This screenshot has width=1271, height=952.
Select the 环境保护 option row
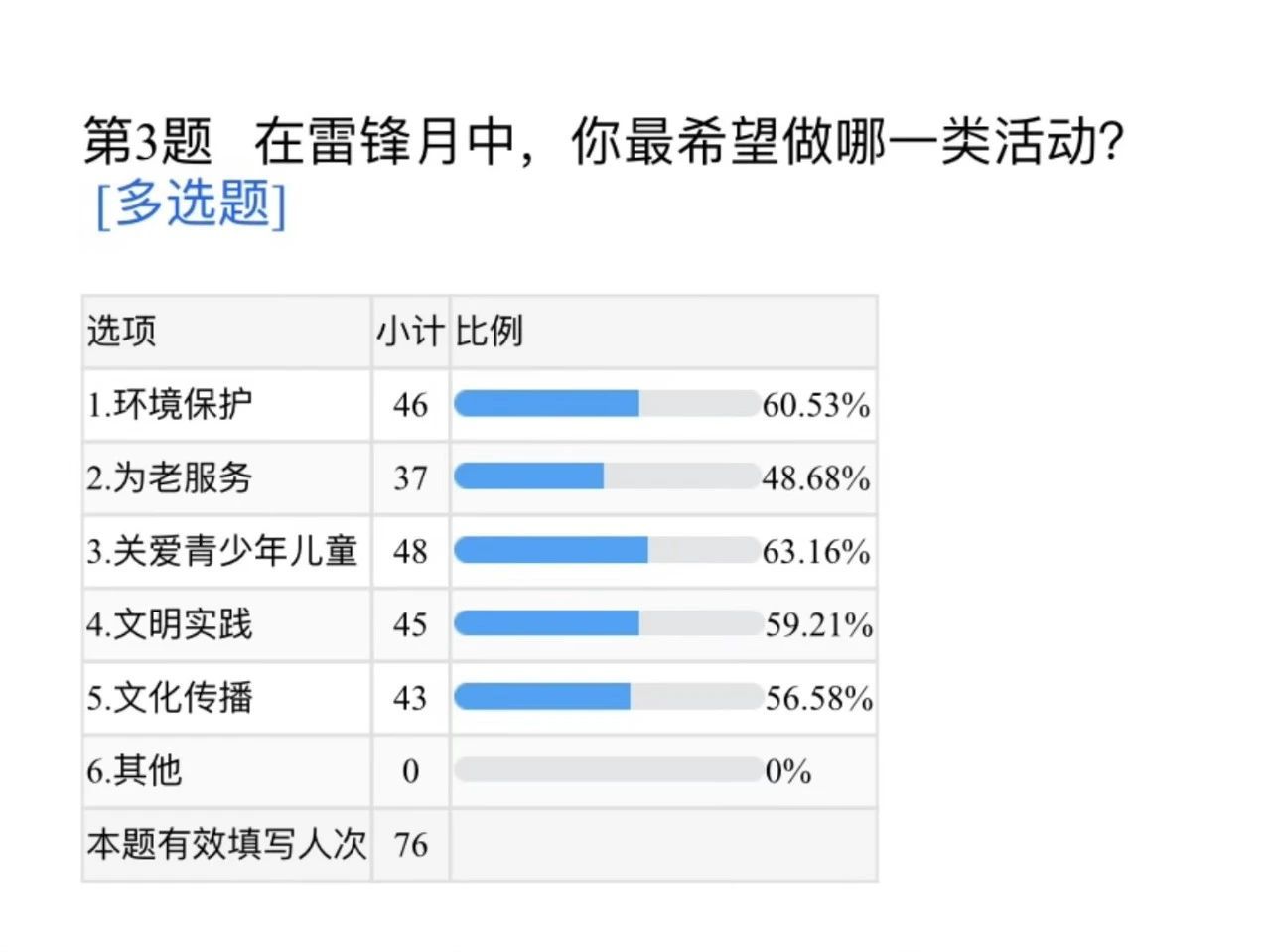169,405
